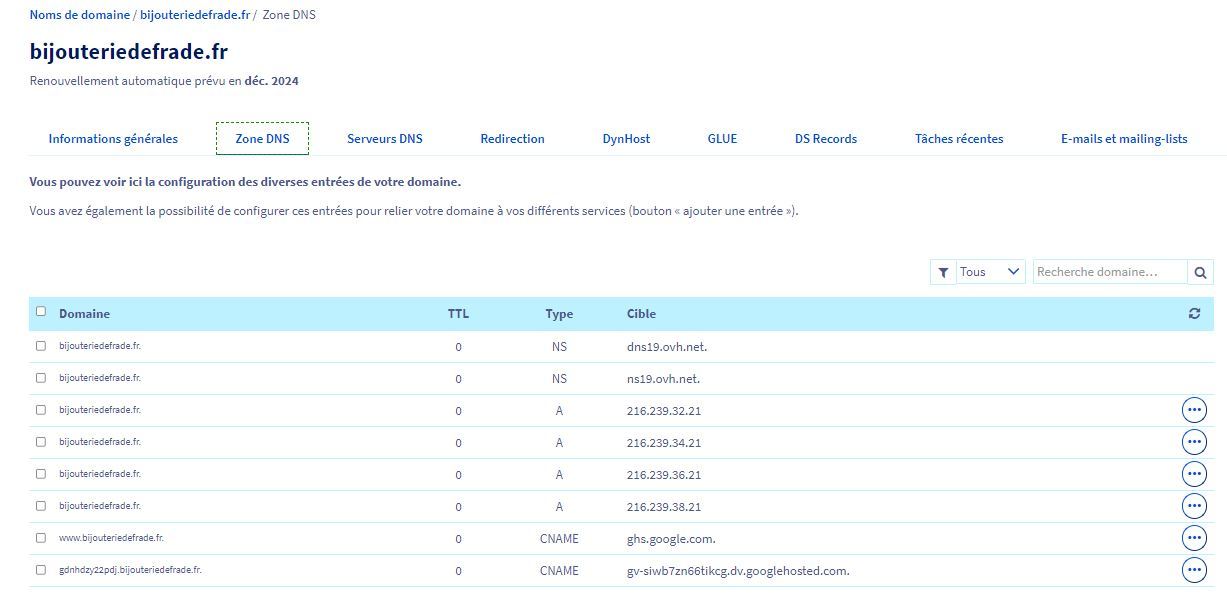Open the Redirection tab
The height and width of the screenshot is (611, 1227).
click(512, 139)
